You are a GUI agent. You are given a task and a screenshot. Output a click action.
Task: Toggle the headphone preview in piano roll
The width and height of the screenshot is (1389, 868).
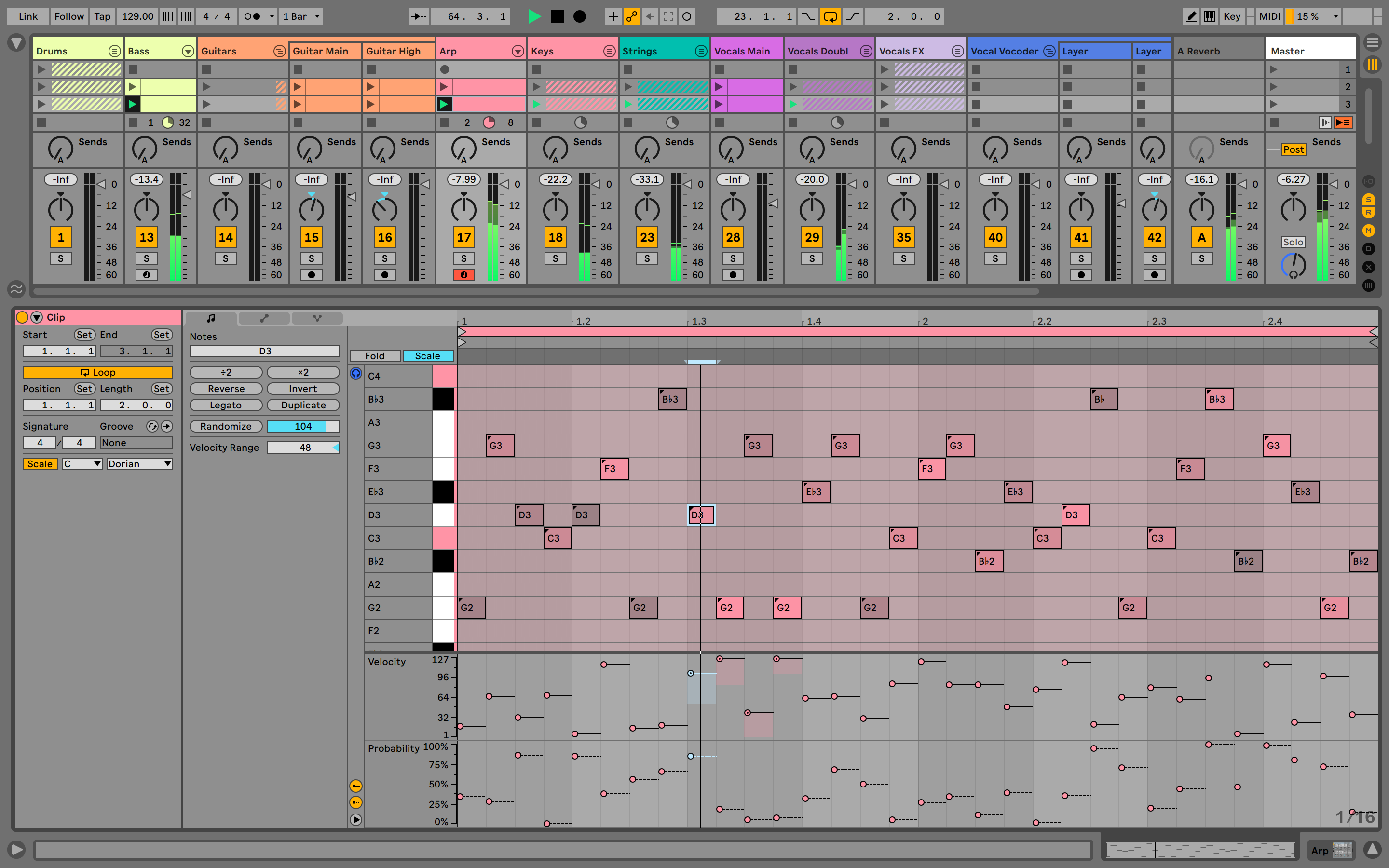[356, 374]
